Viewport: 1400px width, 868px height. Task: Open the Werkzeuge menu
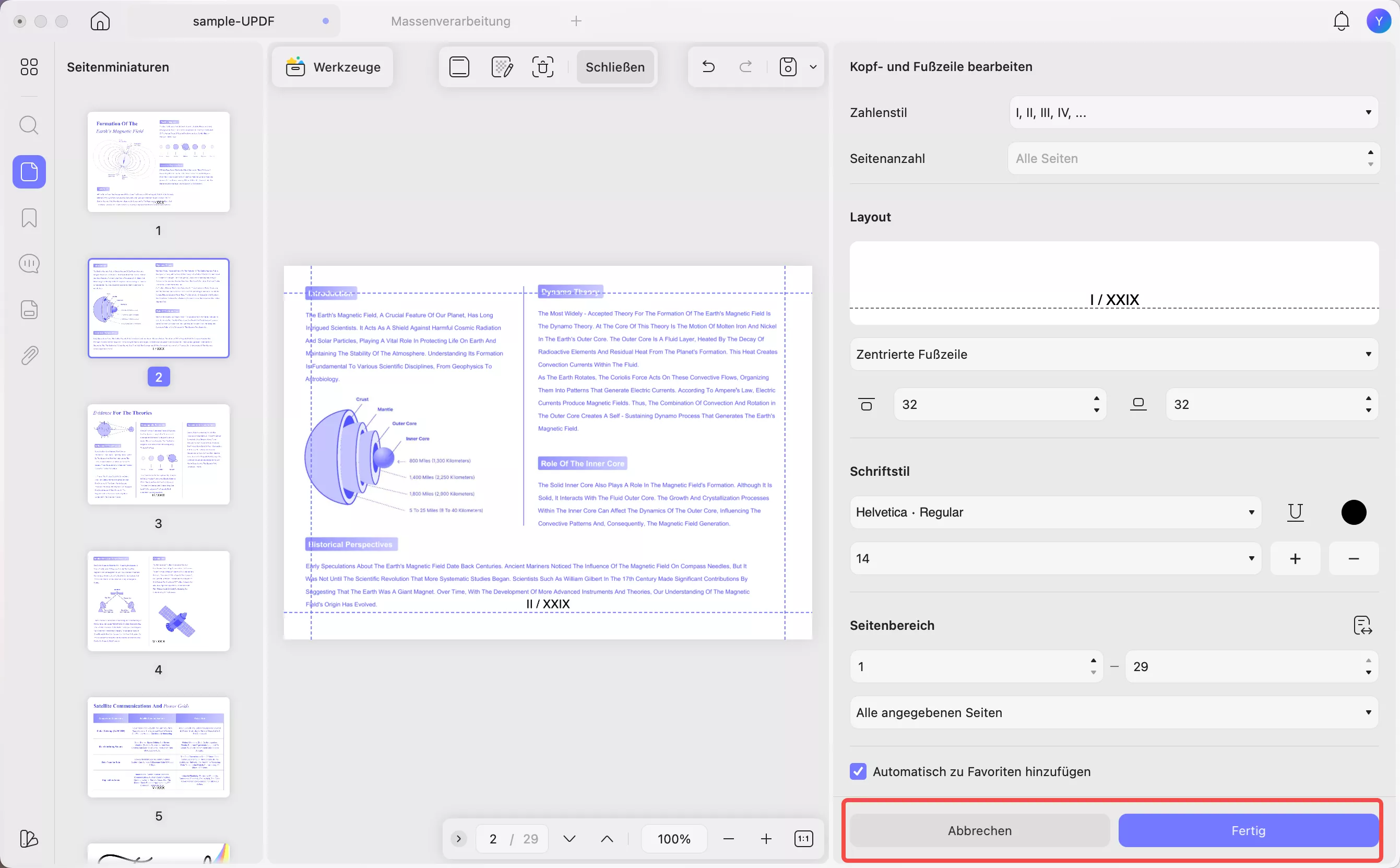pos(334,67)
